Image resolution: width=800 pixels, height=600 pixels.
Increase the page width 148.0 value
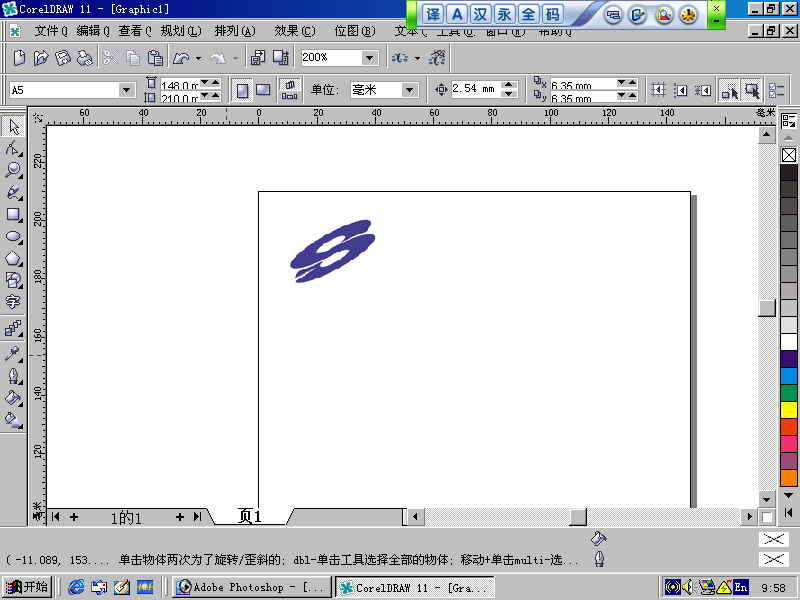(x=215, y=82)
